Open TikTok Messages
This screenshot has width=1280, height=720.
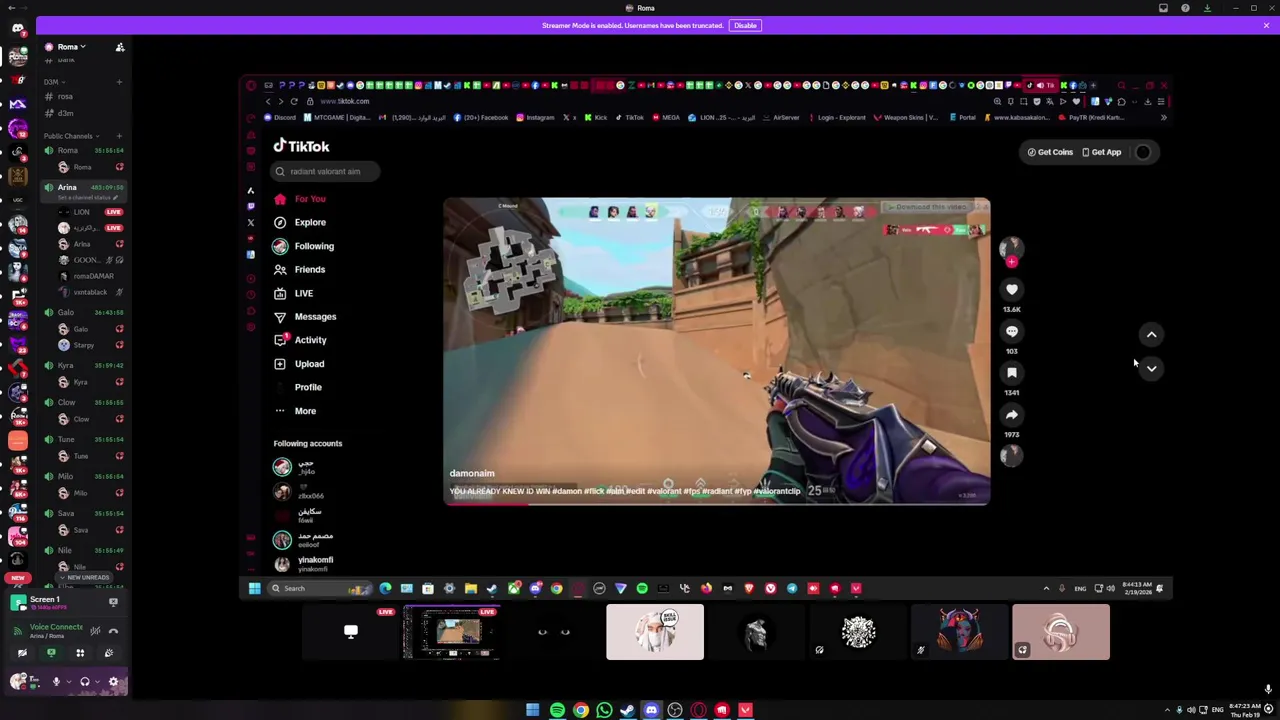tap(305, 316)
